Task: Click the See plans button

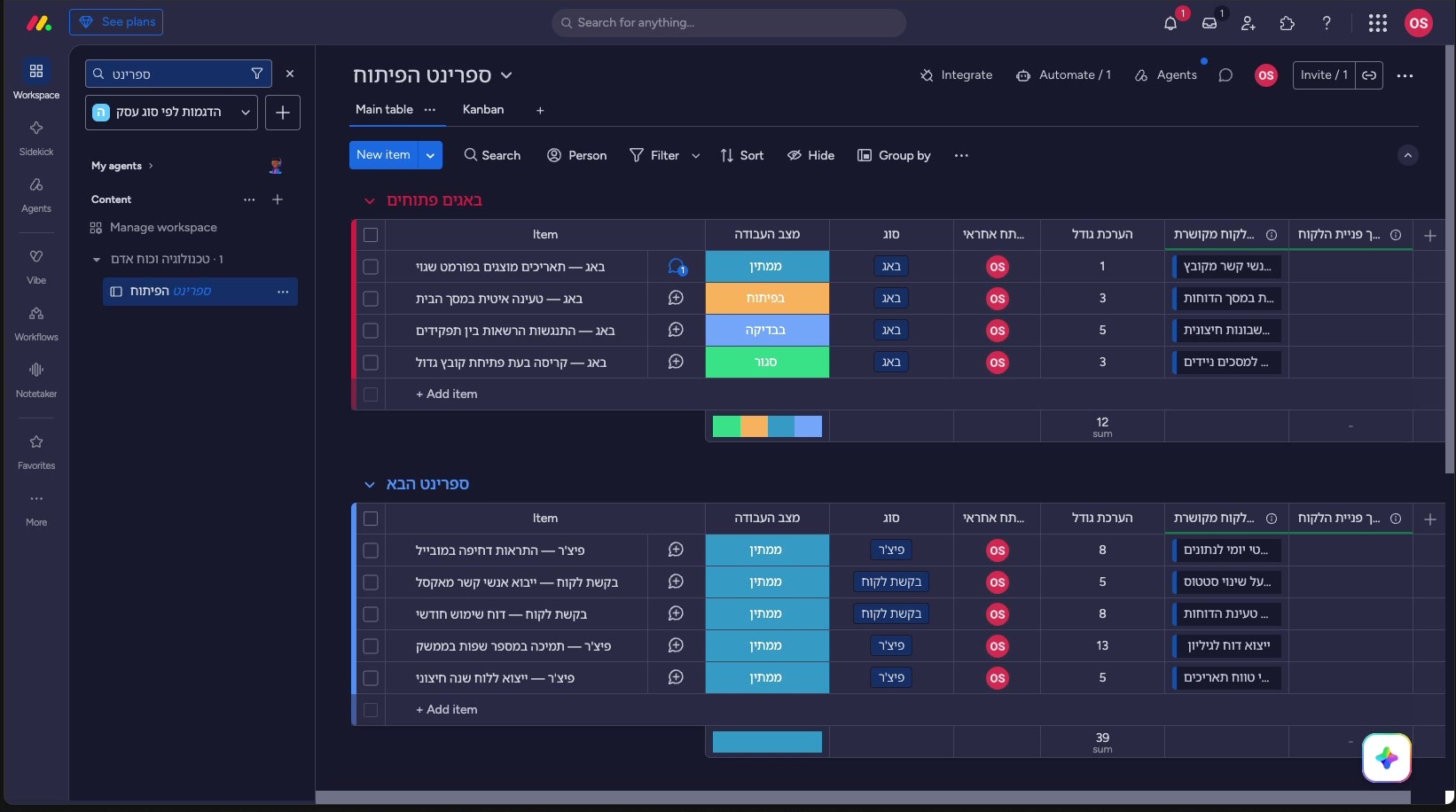Action: [x=116, y=22]
